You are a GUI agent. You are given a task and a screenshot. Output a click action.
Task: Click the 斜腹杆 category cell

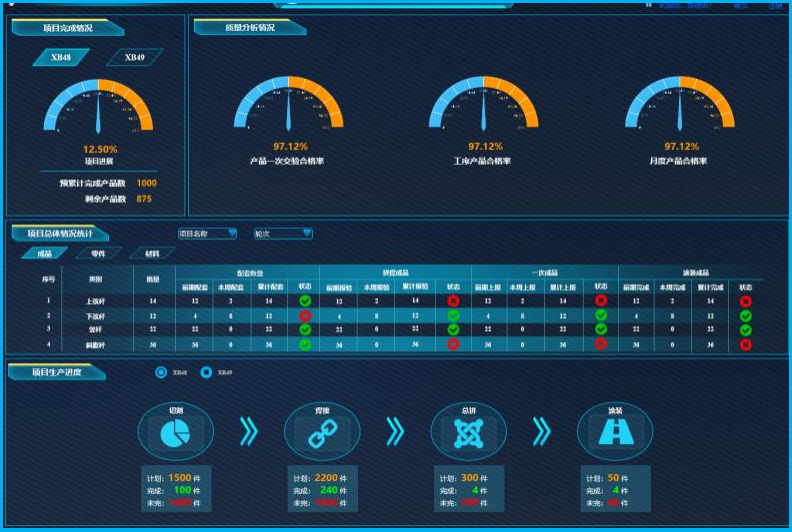tap(95, 345)
